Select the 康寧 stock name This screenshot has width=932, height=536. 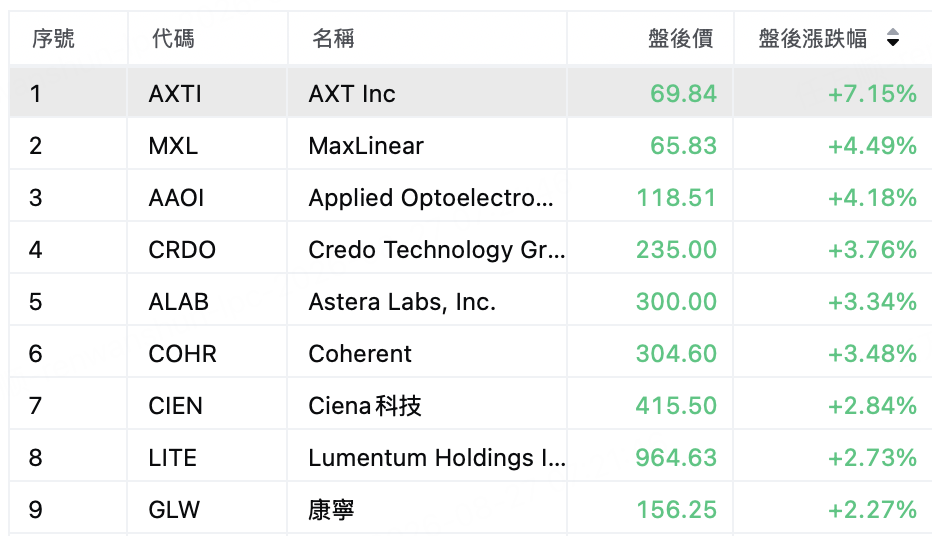coord(331,510)
